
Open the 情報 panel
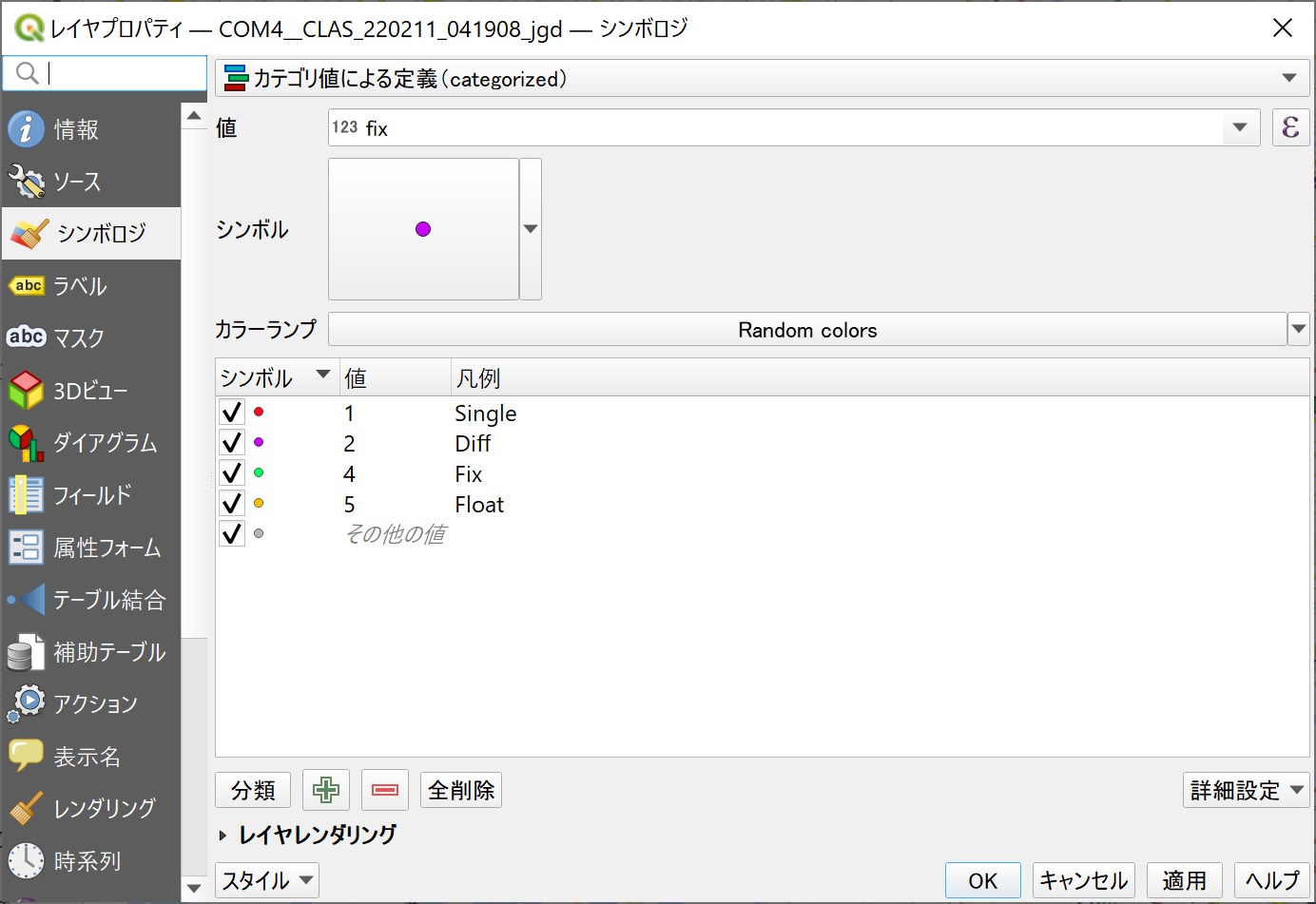tap(90, 128)
